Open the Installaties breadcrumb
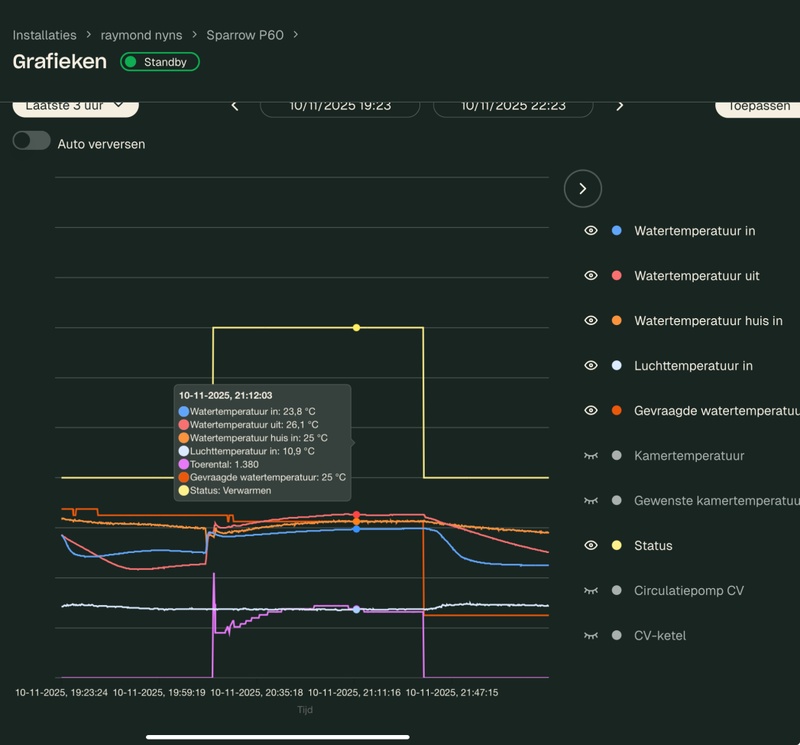 (44, 35)
